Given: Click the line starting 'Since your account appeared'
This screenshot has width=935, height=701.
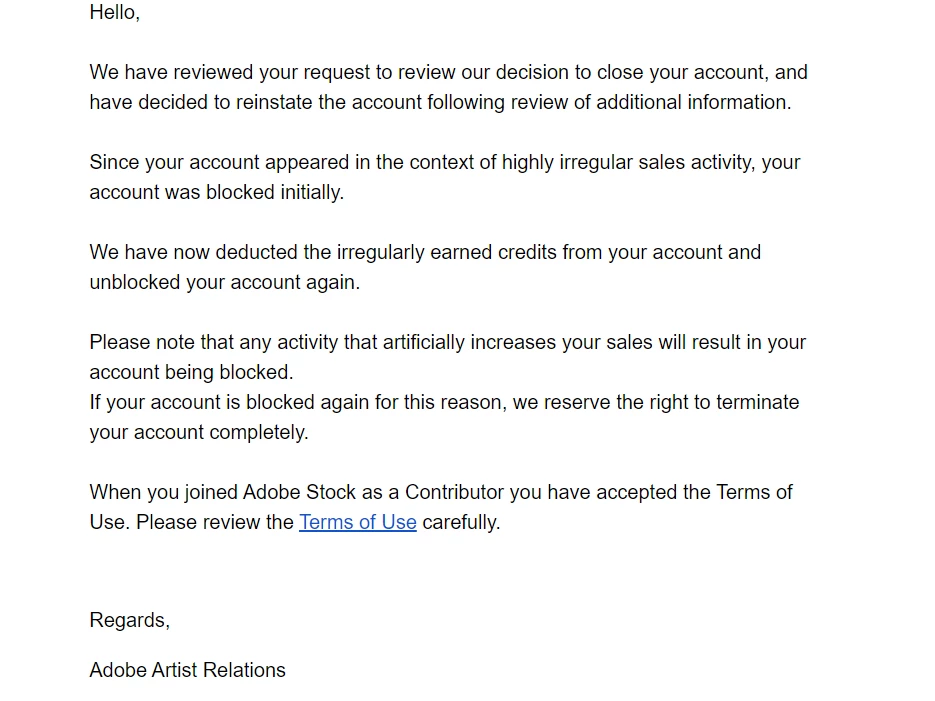Looking at the screenshot, I should pyautogui.click(x=444, y=162).
